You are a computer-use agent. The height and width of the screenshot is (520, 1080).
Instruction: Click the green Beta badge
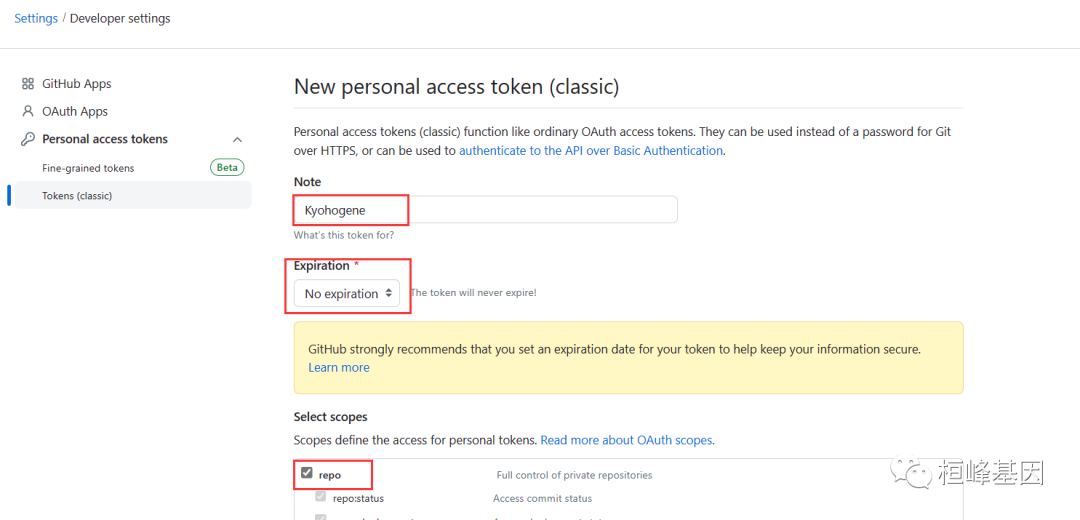227,168
